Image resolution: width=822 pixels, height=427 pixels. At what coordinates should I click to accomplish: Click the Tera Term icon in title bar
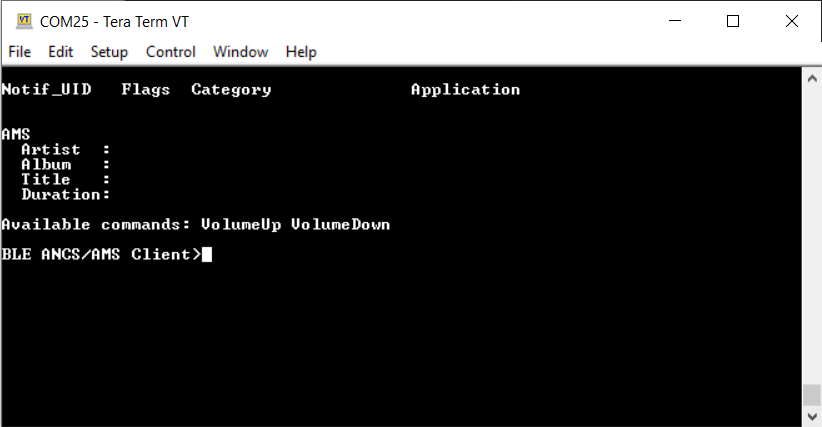[24, 21]
